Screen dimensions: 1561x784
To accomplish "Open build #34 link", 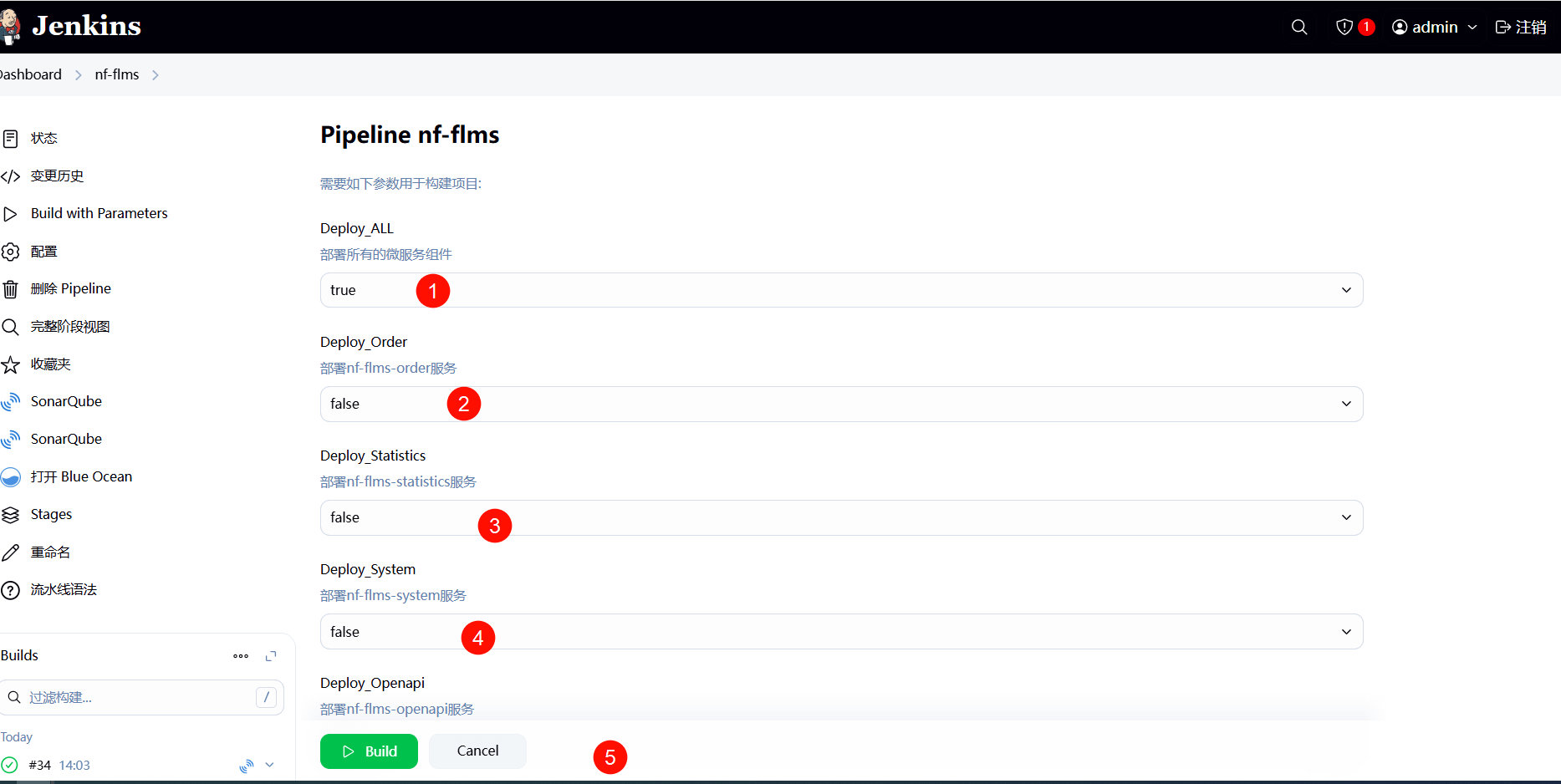I will tap(39, 765).
